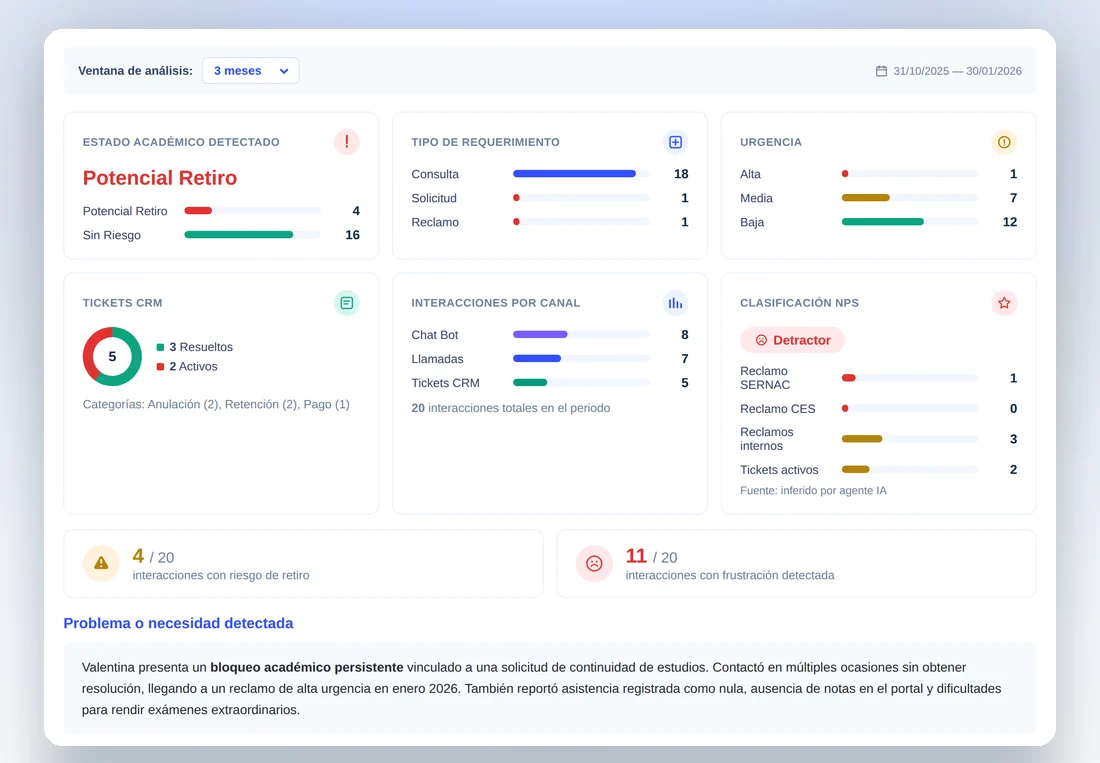
Task: Click the blue plus icon in Tipo de Requerimiento
Action: click(x=676, y=142)
